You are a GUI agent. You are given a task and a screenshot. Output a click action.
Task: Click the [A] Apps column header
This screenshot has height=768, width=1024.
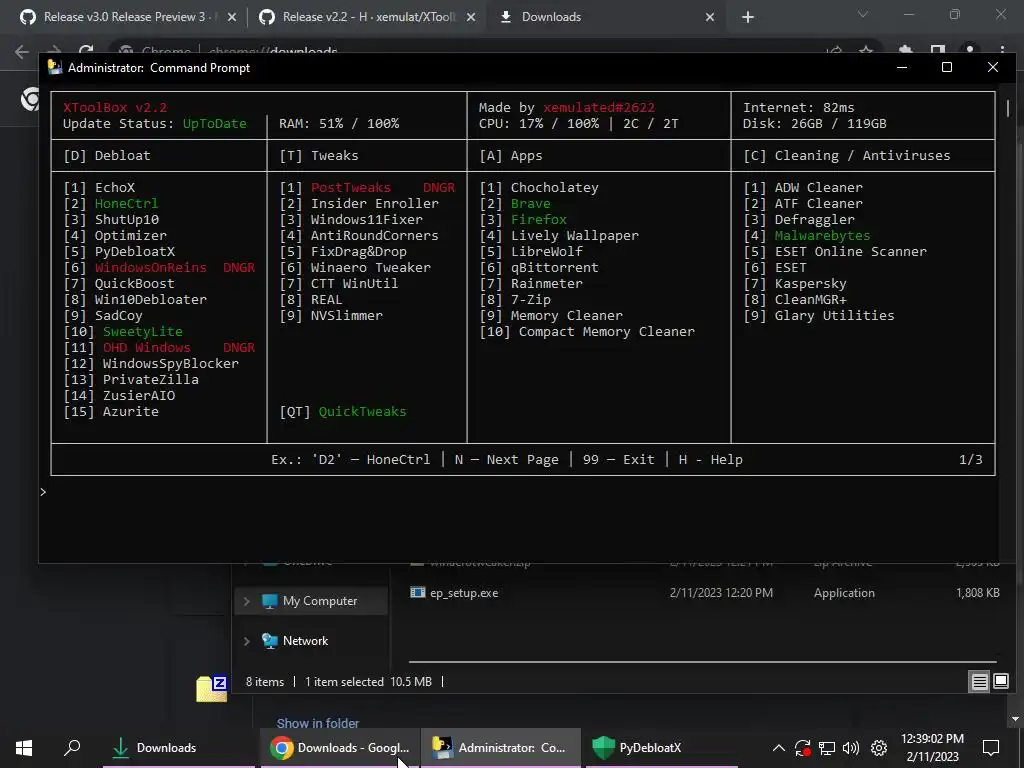(511, 155)
